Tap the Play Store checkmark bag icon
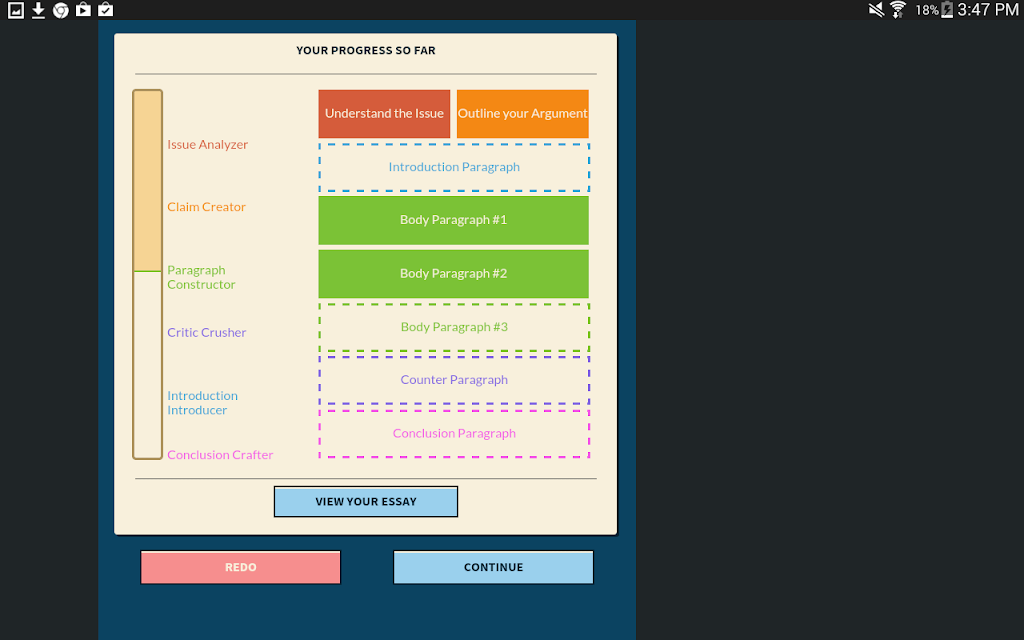This screenshot has width=1024, height=640. [105, 9]
